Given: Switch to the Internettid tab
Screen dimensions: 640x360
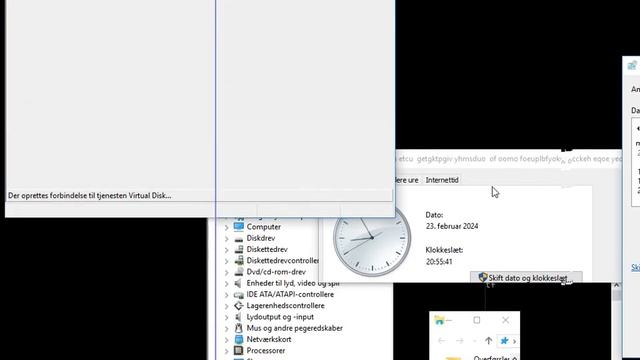Looking at the screenshot, I should click(x=442, y=180).
